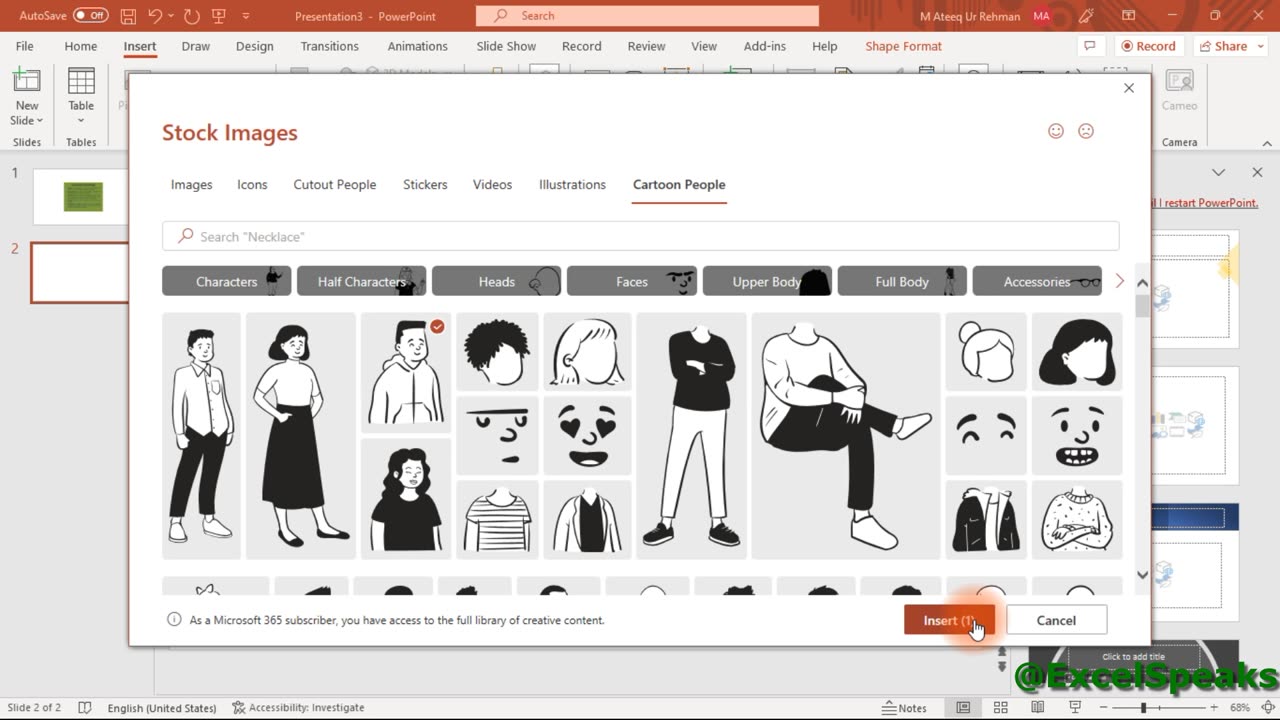Toggle the AutoSave switch off/on
The image size is (1280, 720).
(91, 16)
